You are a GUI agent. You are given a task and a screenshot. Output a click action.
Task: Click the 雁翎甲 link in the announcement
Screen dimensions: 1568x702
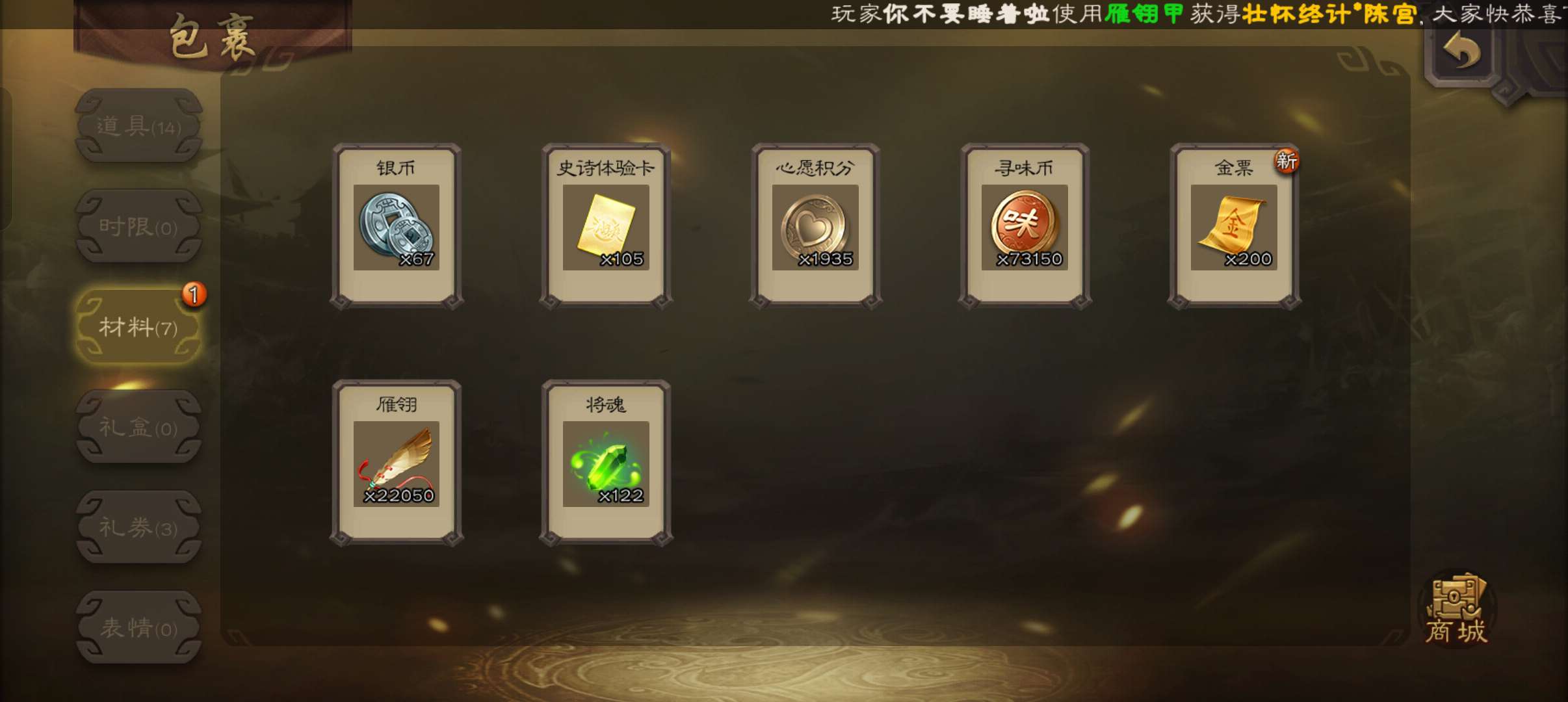[x=1144, y=14]
